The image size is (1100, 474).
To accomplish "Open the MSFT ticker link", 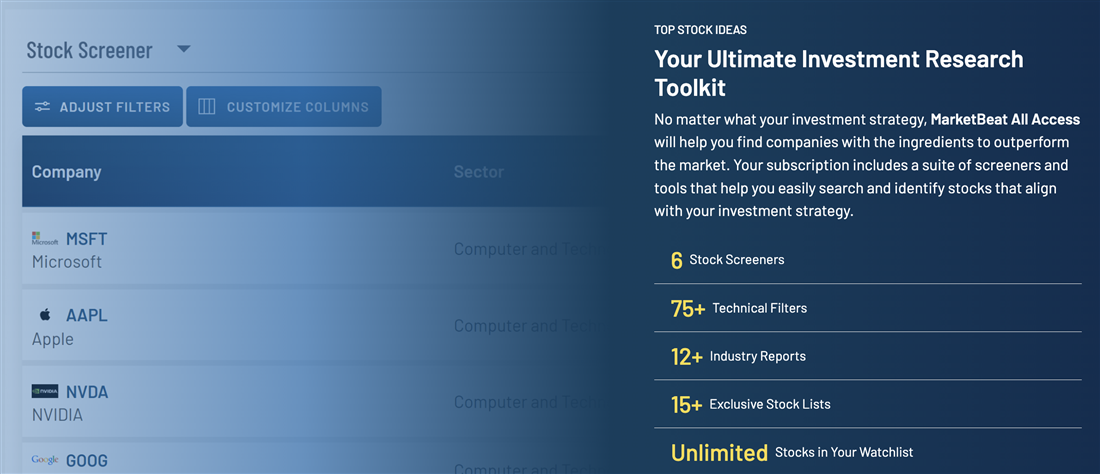I will [86, 239].
